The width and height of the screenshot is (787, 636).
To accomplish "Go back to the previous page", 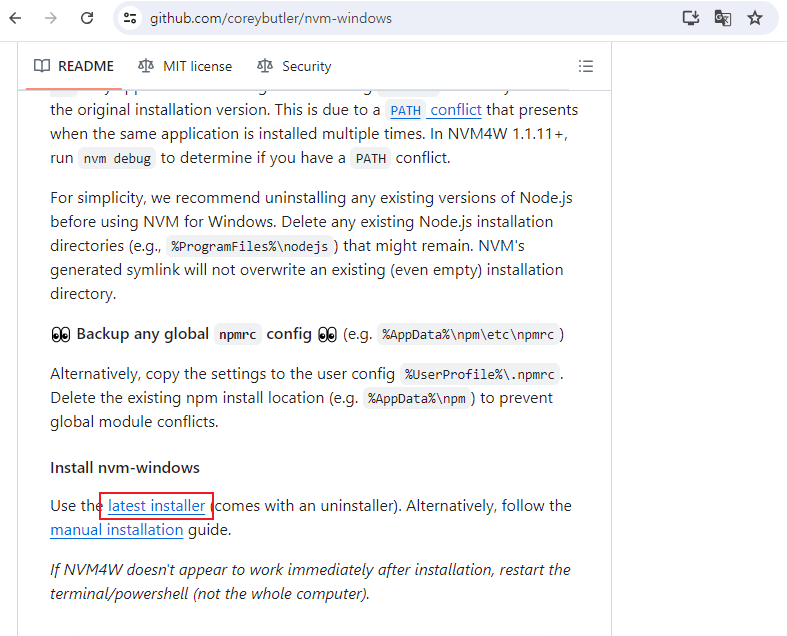I will point(16,19).
